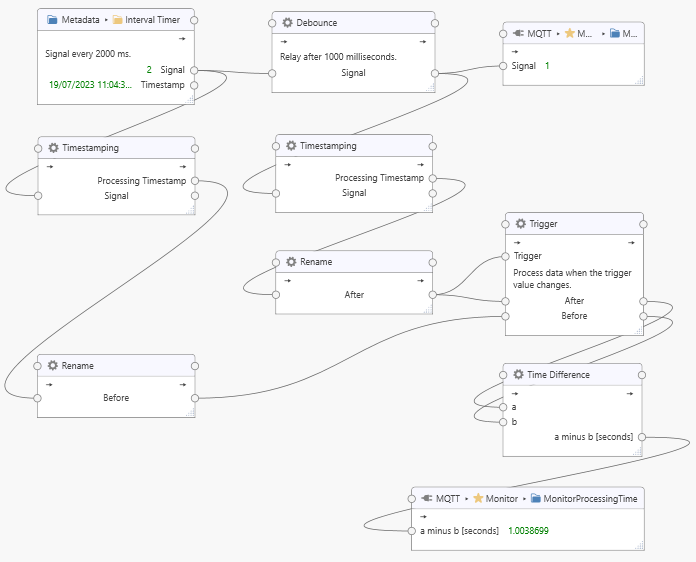Click the Time Difference gear icon
Viewport: 696px width, 562px height.
click(x=518, y=374)
